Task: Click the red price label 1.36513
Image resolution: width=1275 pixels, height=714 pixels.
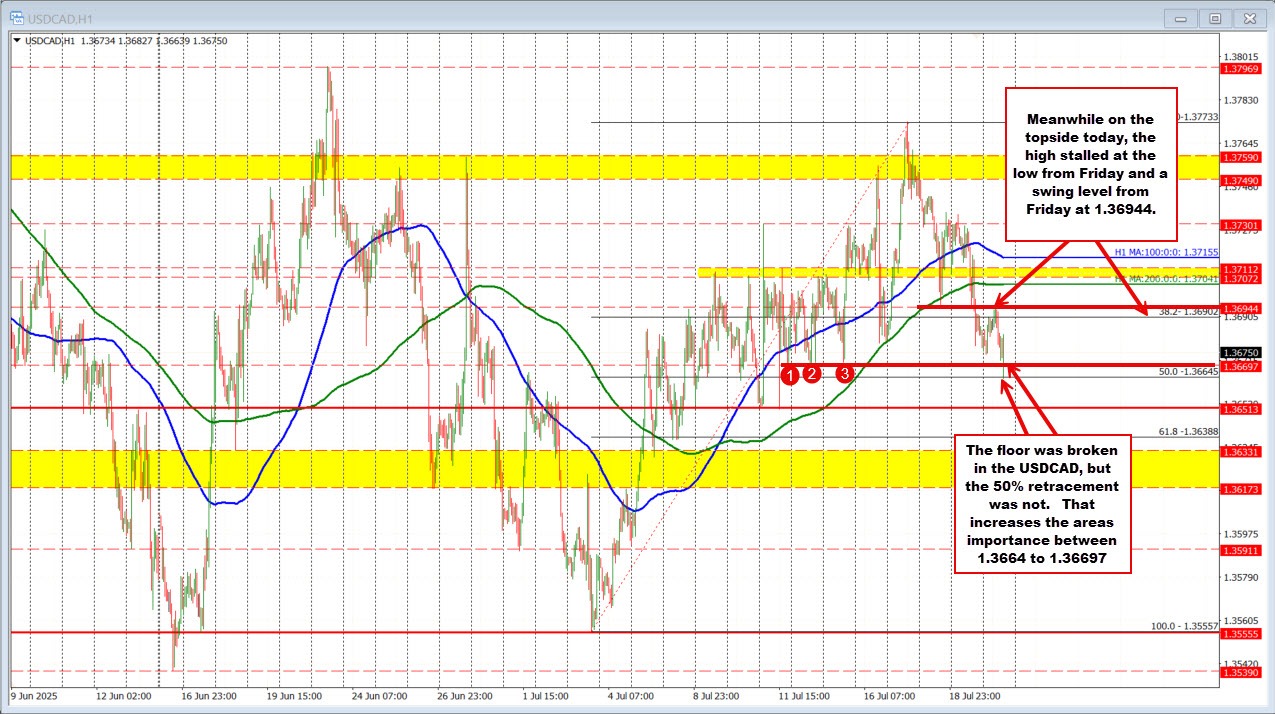Action: [1240, 409]
